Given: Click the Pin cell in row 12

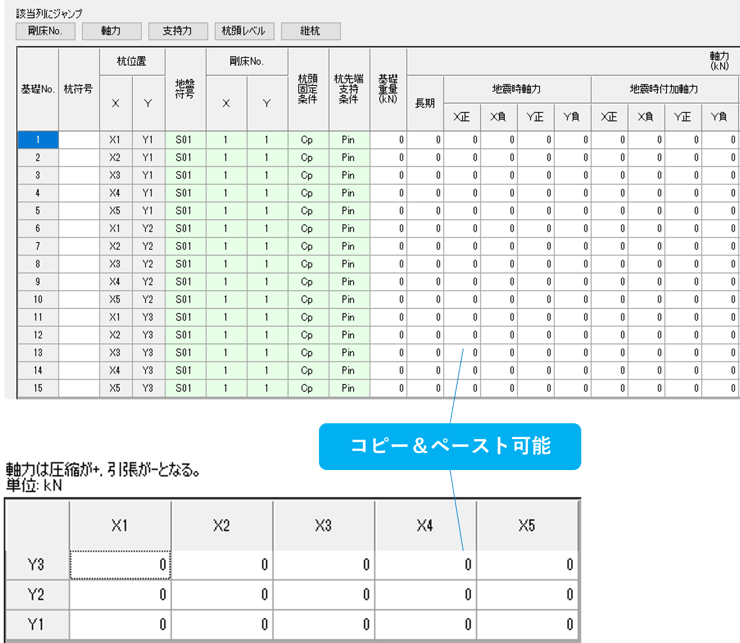Looking at the screenshot, I should 349,335.
